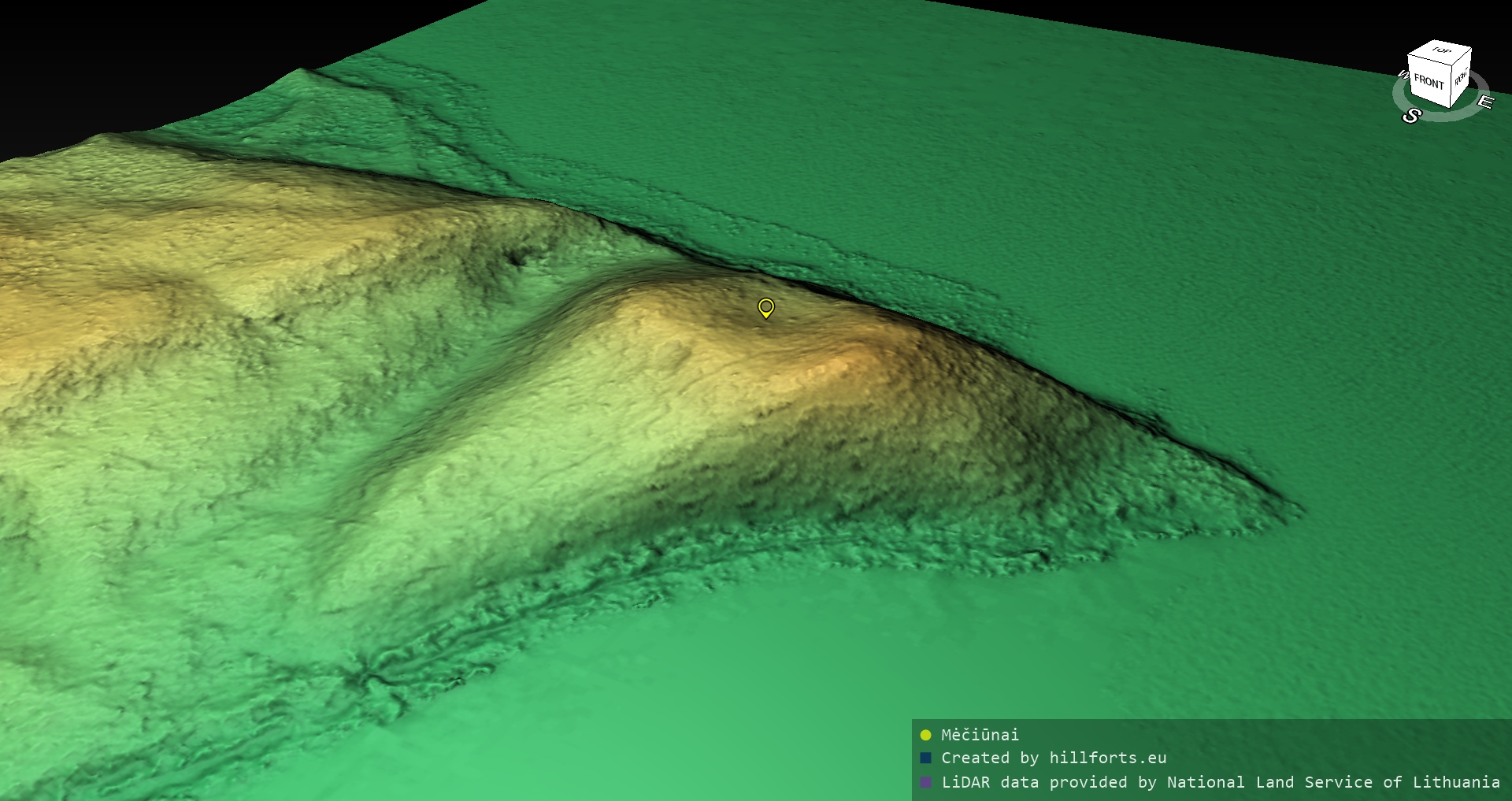Image resolution: width=1512 pixels, height=801 pixels.
Task: Click the LiDAR data National Land Service credit
Action: 1220,782
